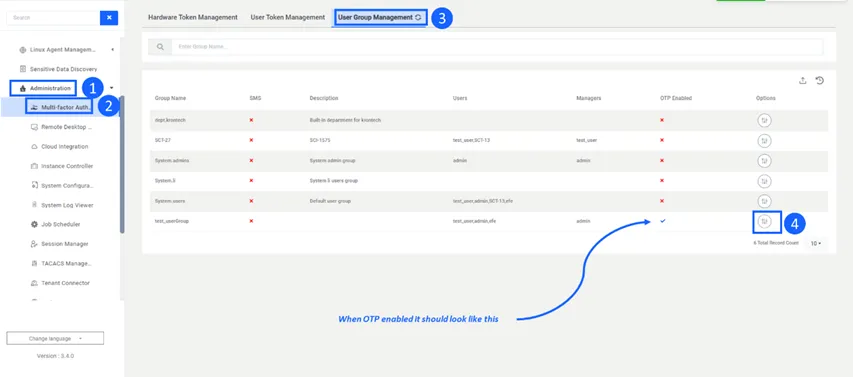Image resolution: width=853 pixels, height=377 pixels.
Task: Focus the Enter Group Name field
Action: click(x=497, y=47)
